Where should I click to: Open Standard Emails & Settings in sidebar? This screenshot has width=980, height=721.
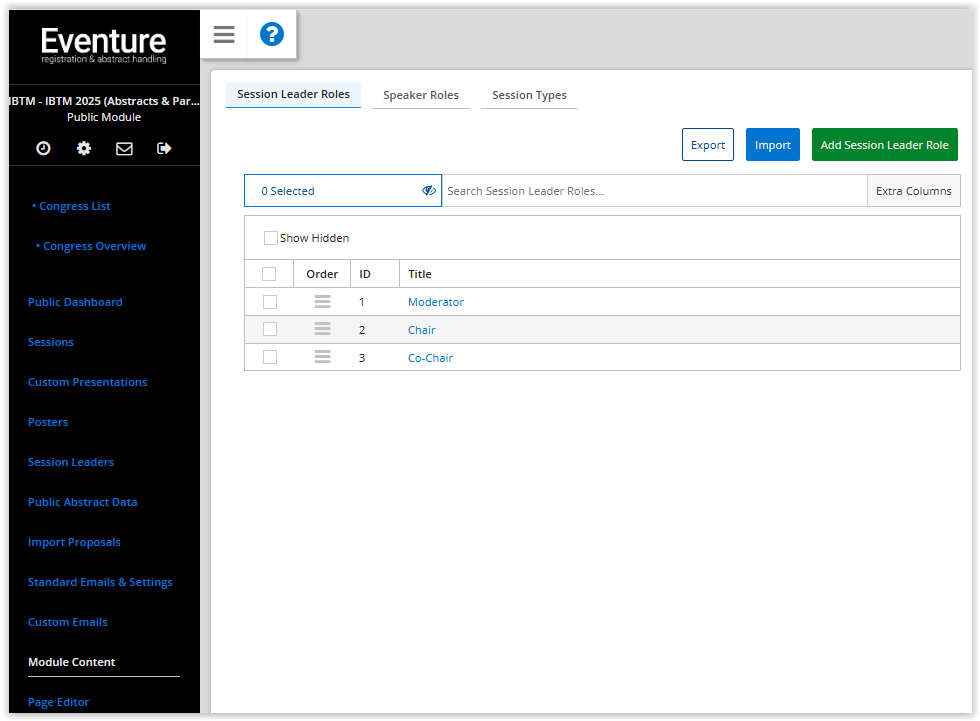(100, 582)
